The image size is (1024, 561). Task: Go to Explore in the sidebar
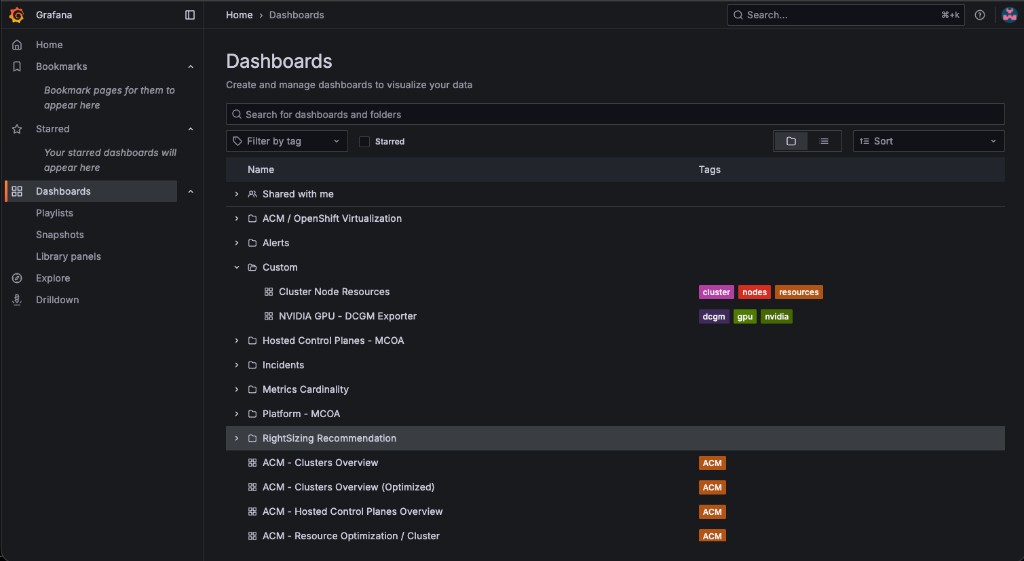tap(53, 278)
